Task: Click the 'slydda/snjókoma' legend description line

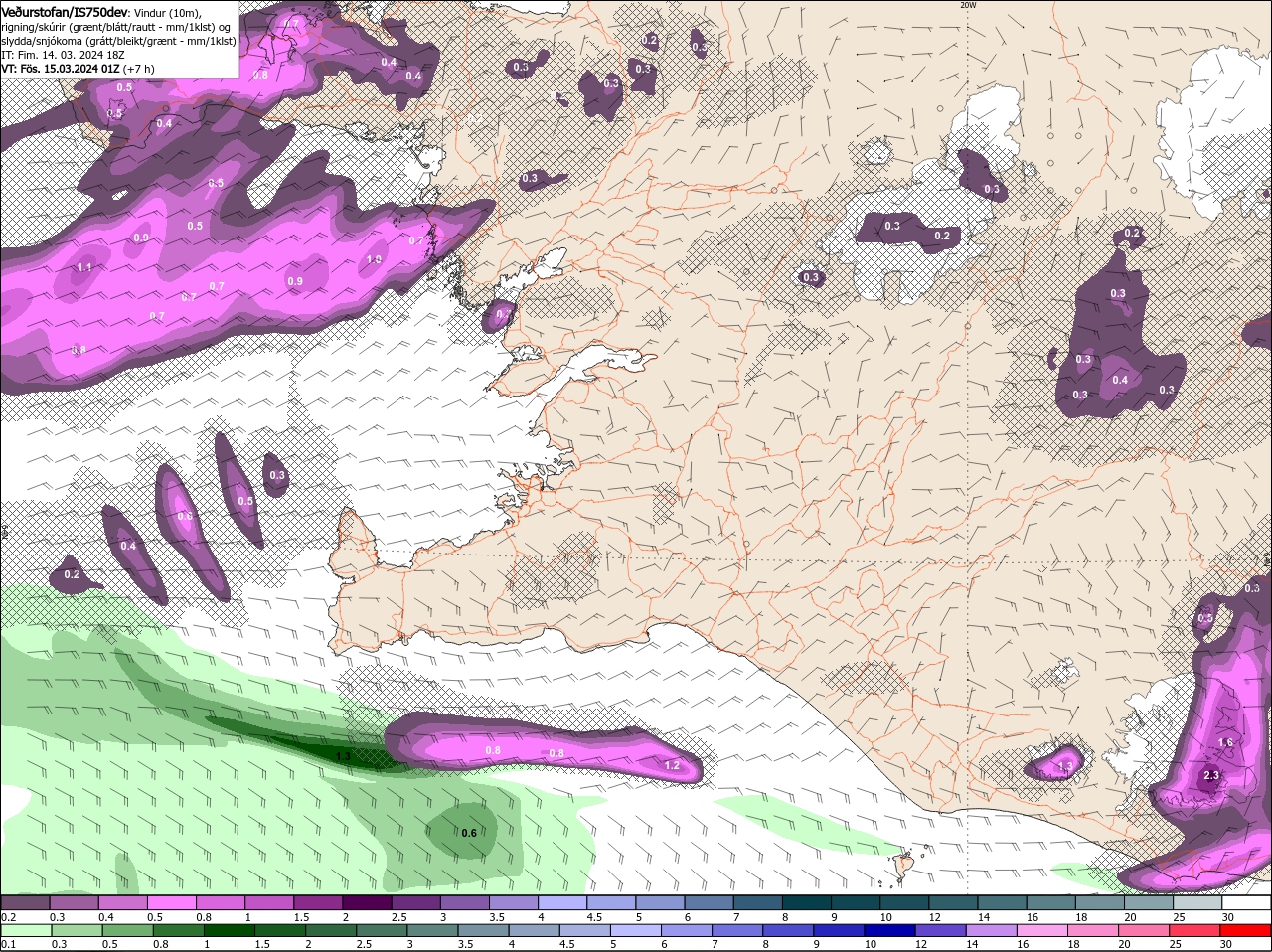Action: [118, 41]
